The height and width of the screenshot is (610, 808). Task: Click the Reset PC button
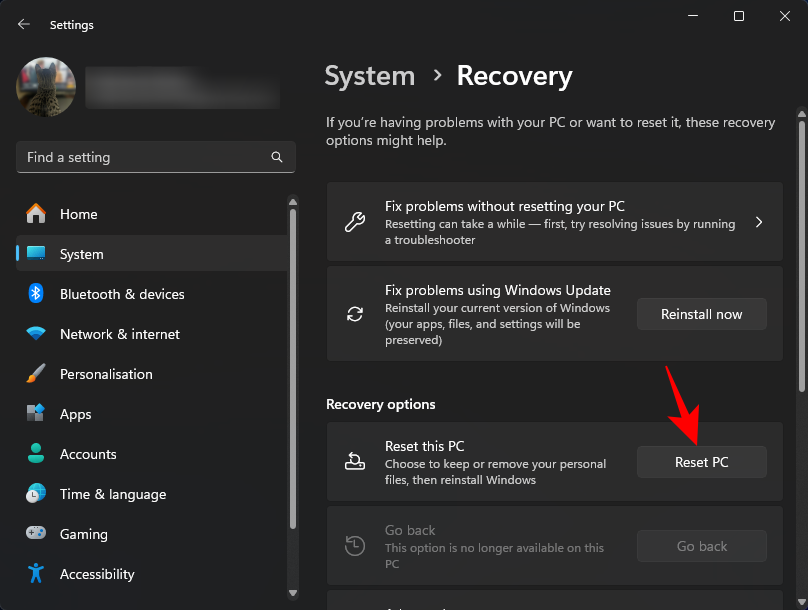(x=701, y=462)
